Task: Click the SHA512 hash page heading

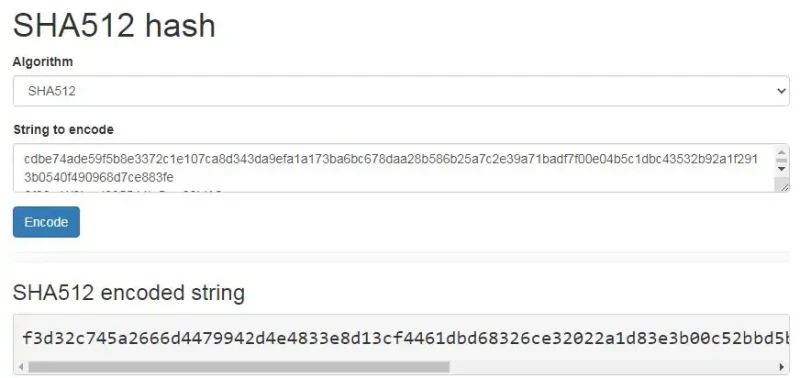Action: pos(114,25)
